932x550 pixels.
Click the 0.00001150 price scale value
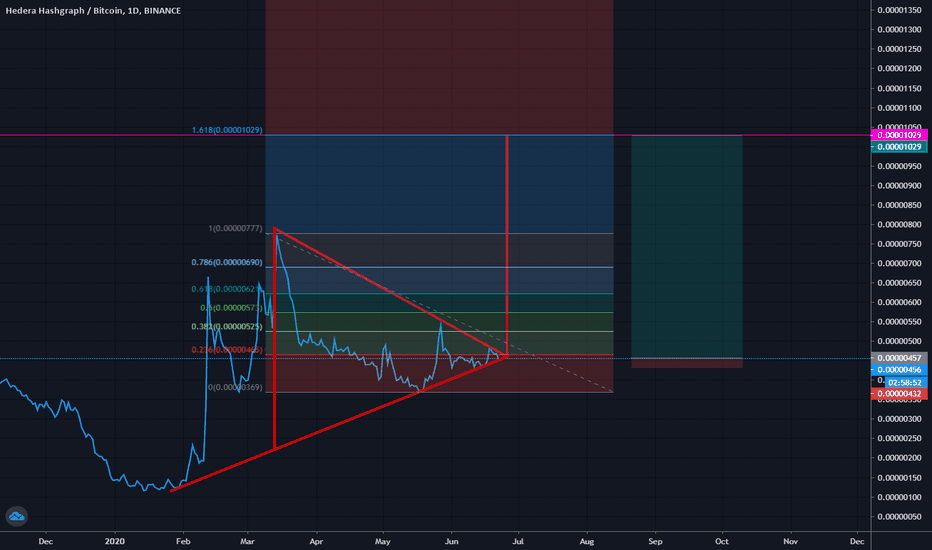(899, 89)
